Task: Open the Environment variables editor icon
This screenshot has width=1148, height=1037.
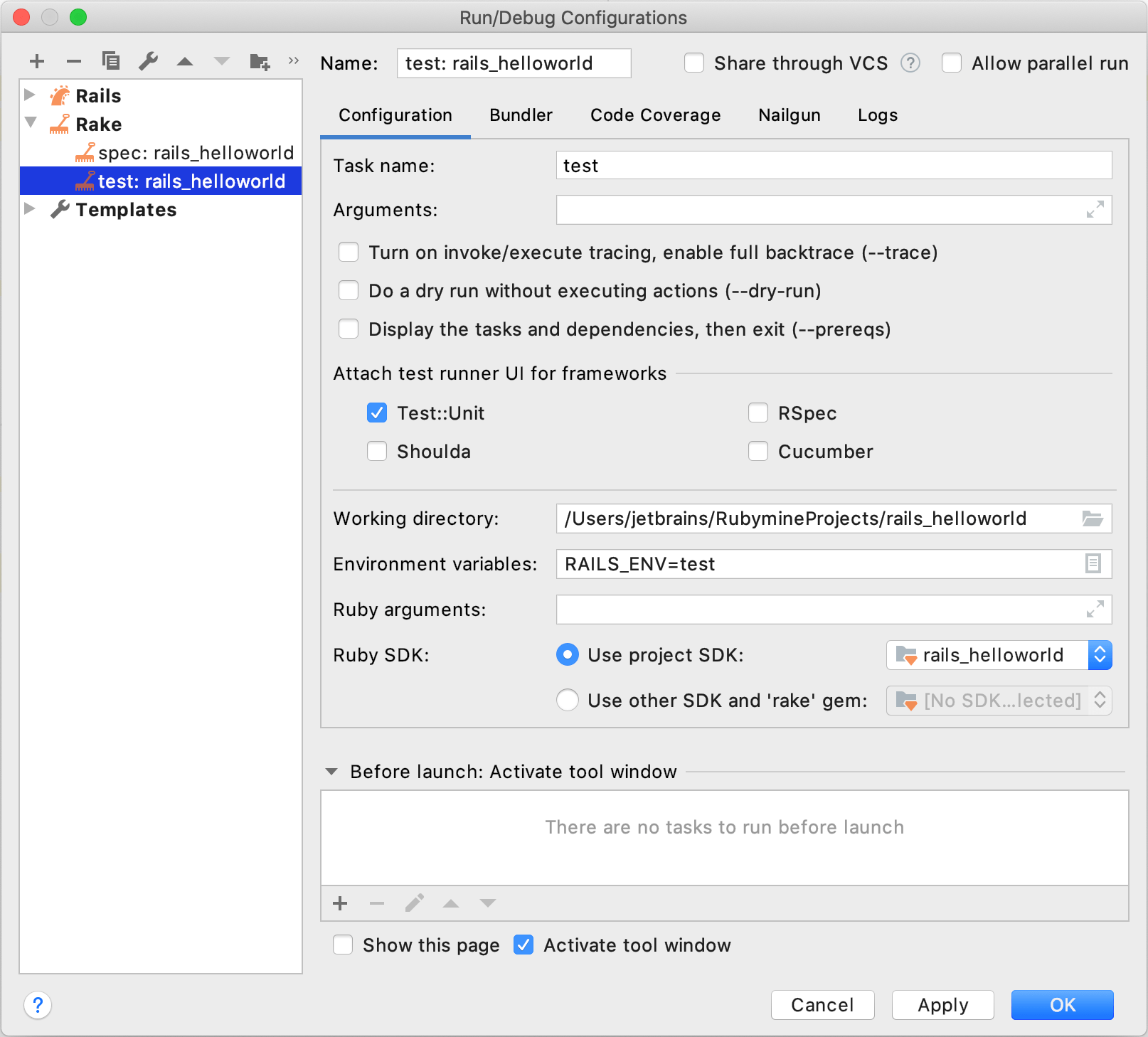Action: click(x=1093, y=564)
